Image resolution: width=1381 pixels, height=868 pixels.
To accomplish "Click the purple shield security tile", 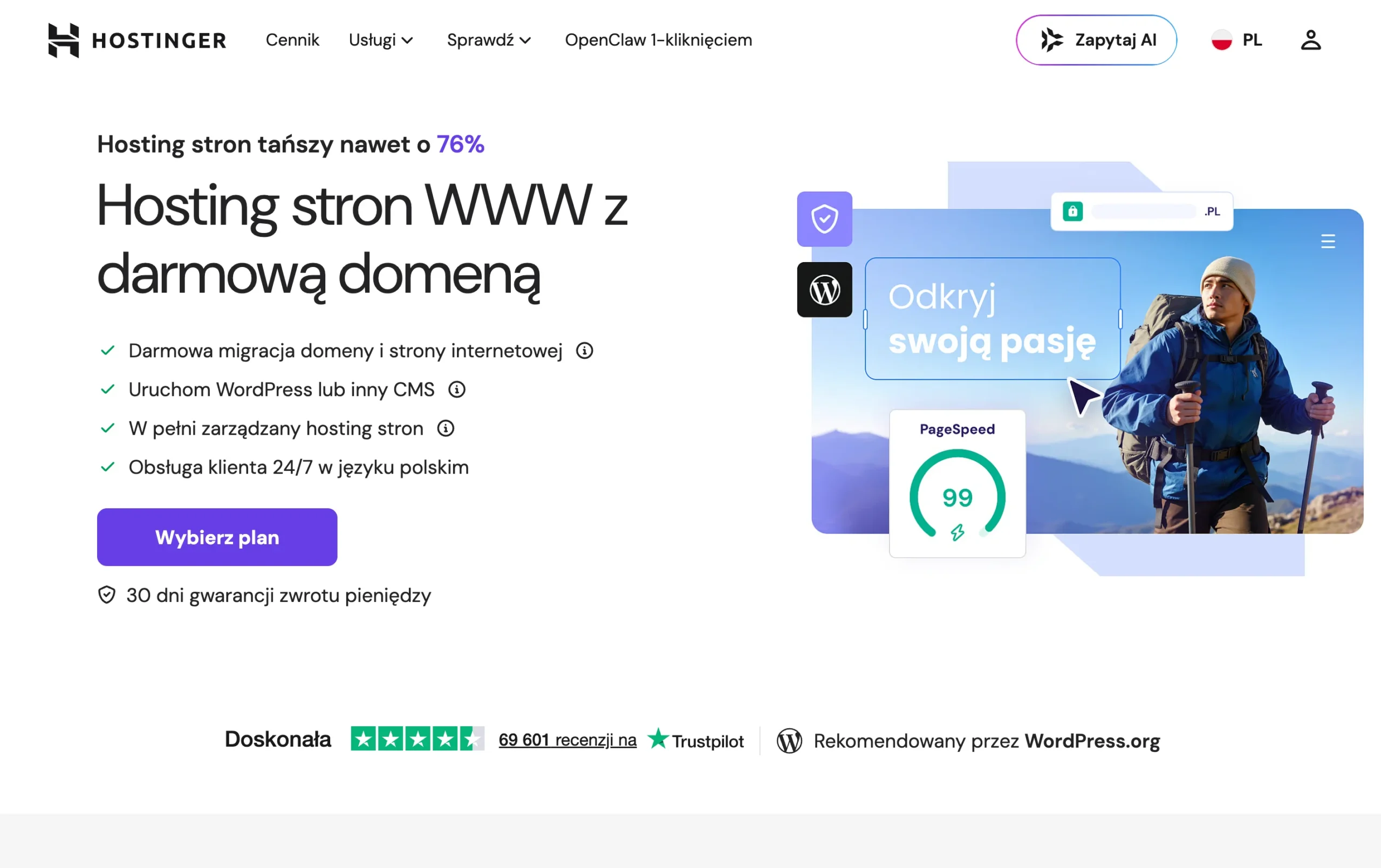I will pos(824,219).
